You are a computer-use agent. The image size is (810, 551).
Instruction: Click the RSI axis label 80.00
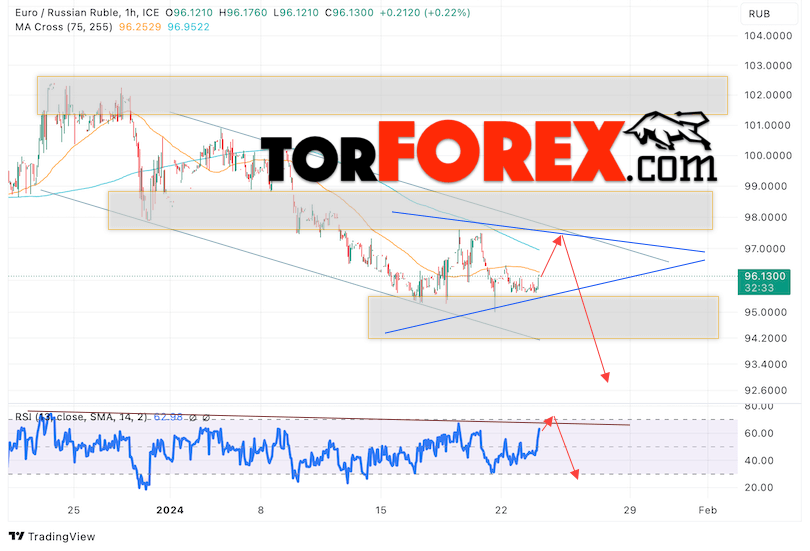point(759,407)
